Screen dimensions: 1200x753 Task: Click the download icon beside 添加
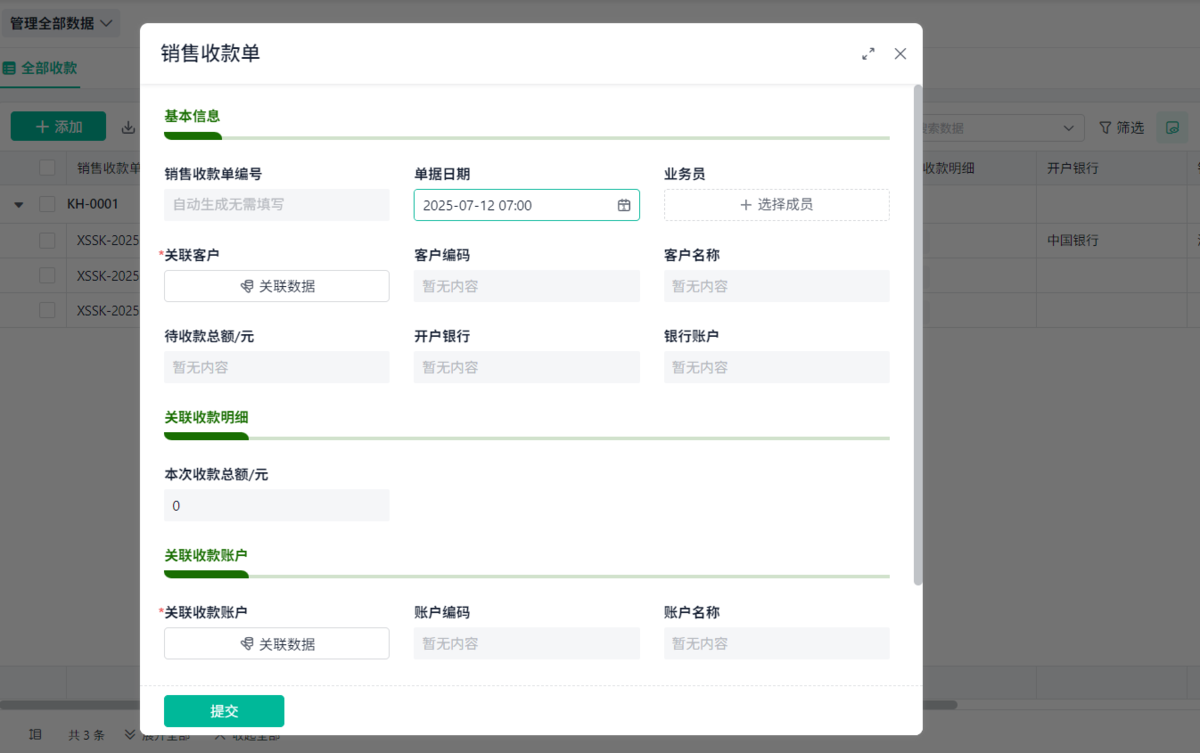click(x=128, y=127)
